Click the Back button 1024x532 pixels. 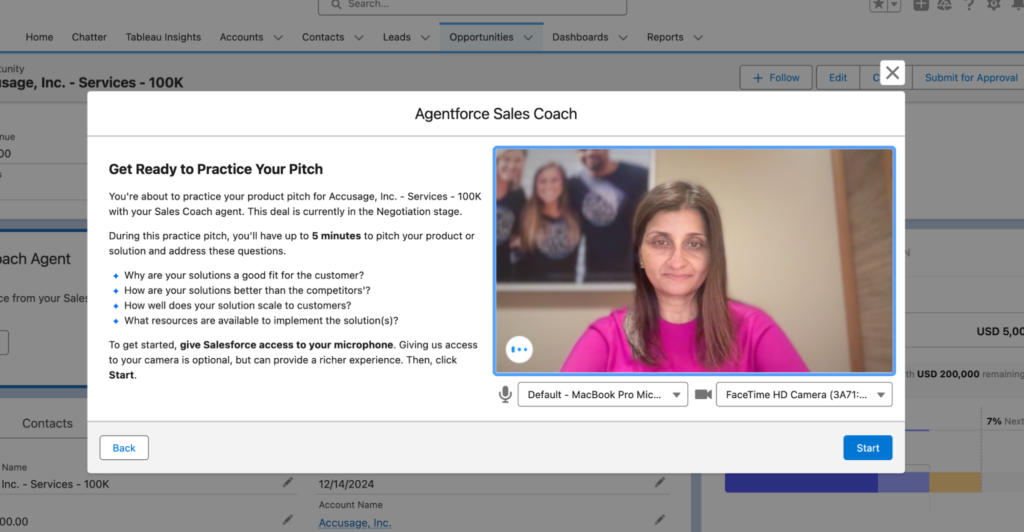[124, 448]
